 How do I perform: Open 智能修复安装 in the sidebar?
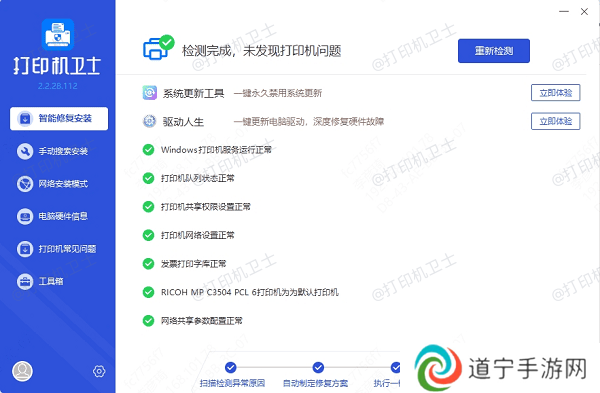click(59, 119)
